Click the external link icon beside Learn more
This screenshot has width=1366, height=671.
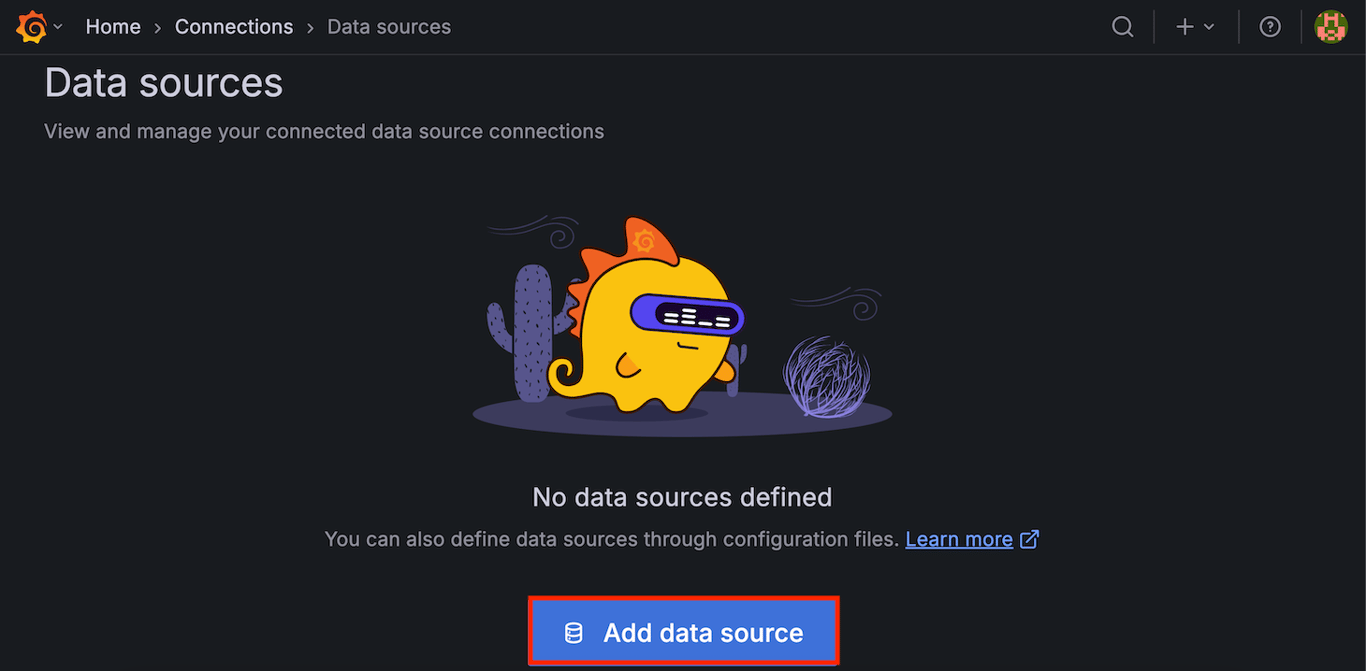1029,539
